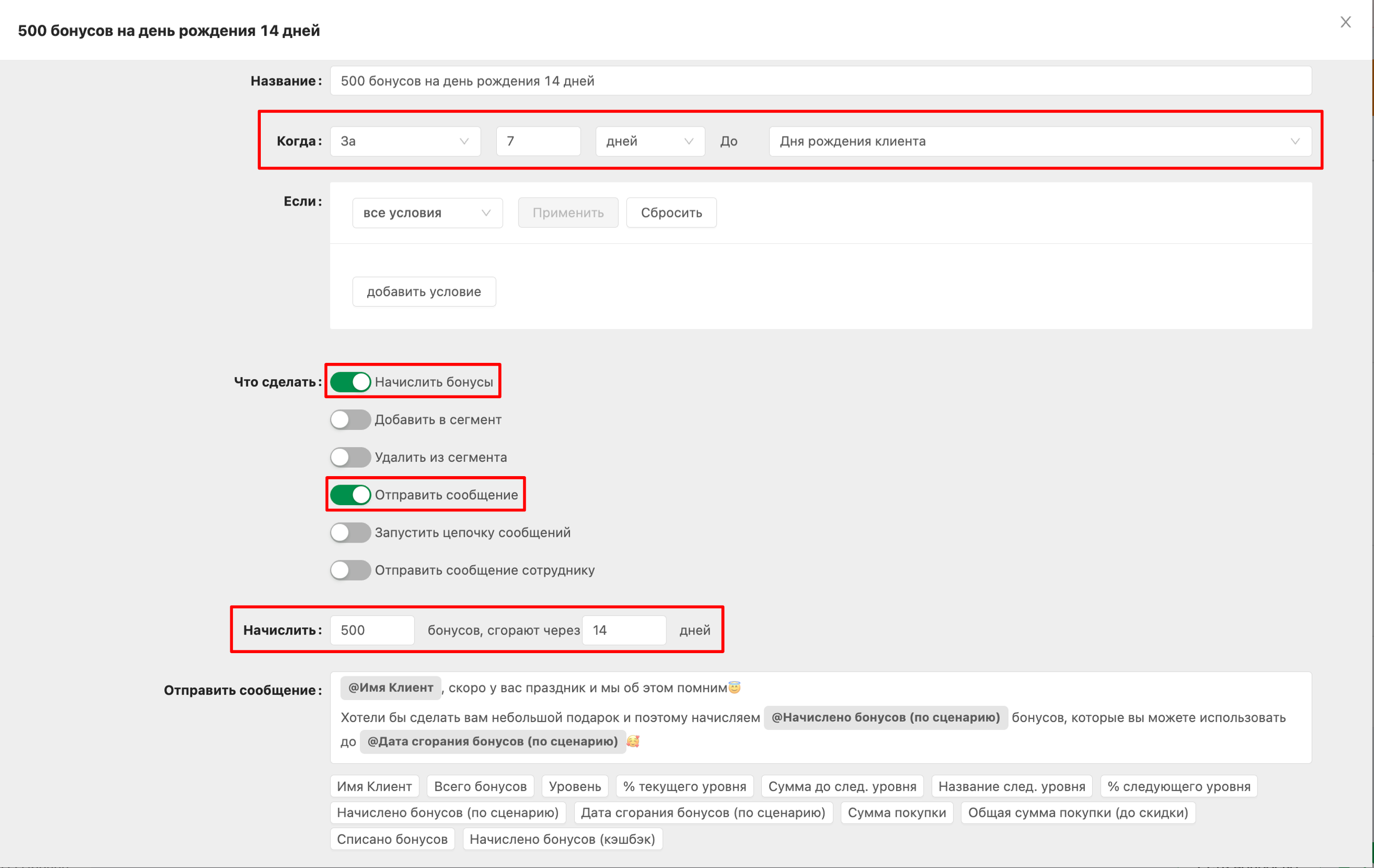The height and width of the screenshot is (868, 1374).
Task: Add "Дата сгорания бонусов (по сценарию)" tag below editor
Action: [703, 812]
